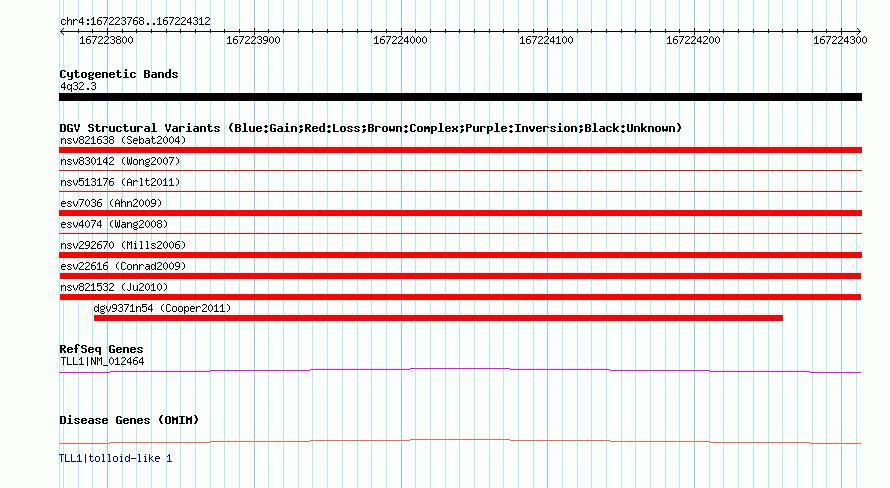Open the TLL1|tolloid-like 1 link
890x488 pixels.
tap(116, 458)
